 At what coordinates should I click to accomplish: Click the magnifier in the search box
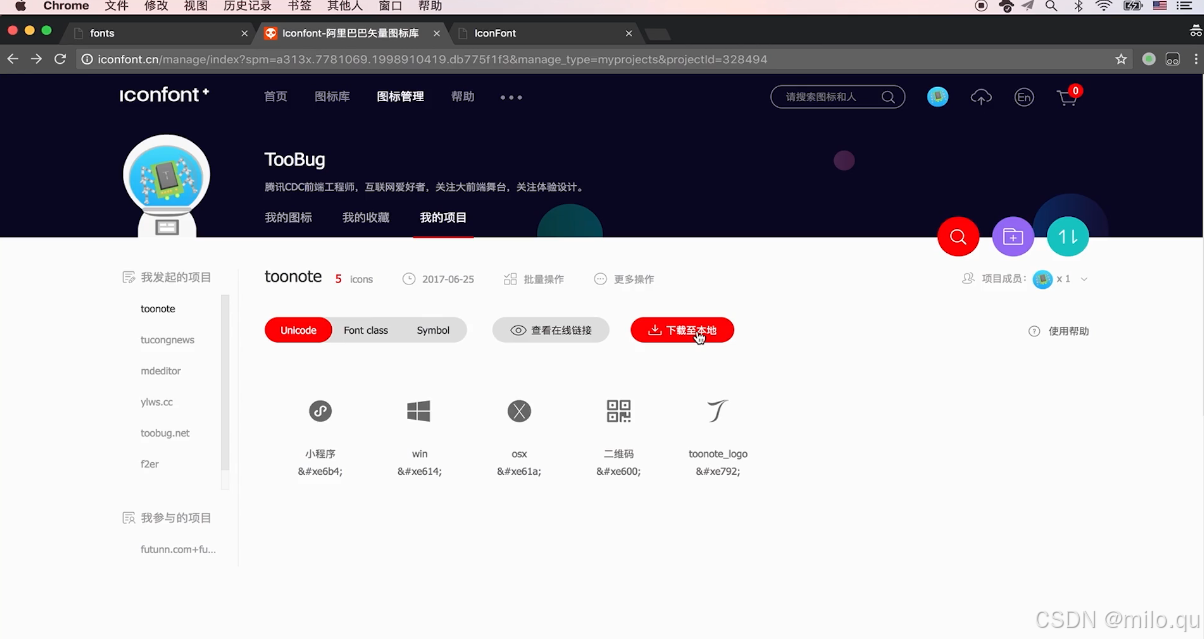pos(888,97)
